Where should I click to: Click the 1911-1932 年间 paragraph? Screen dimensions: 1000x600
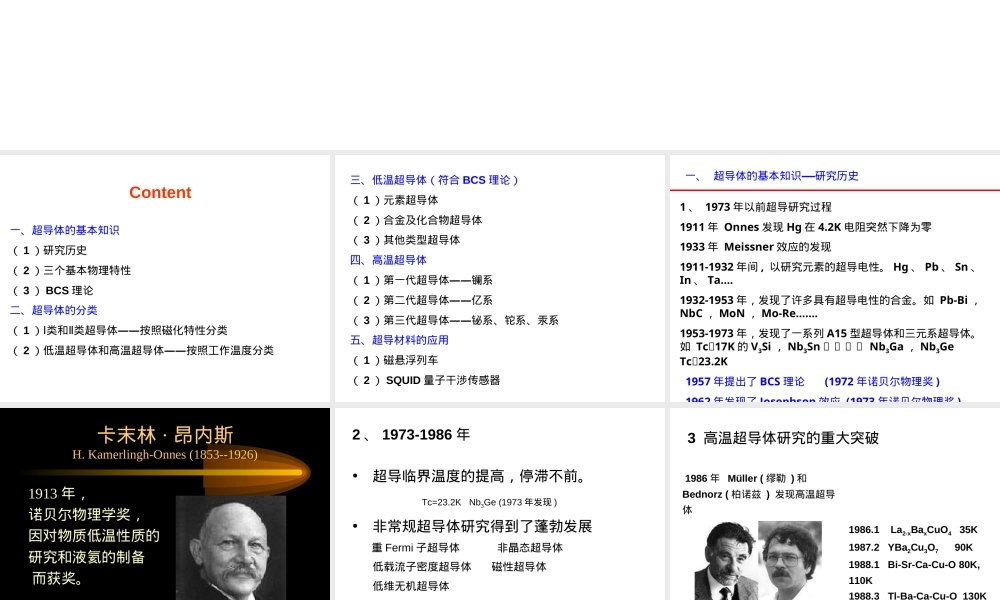(x=830, y=274)
